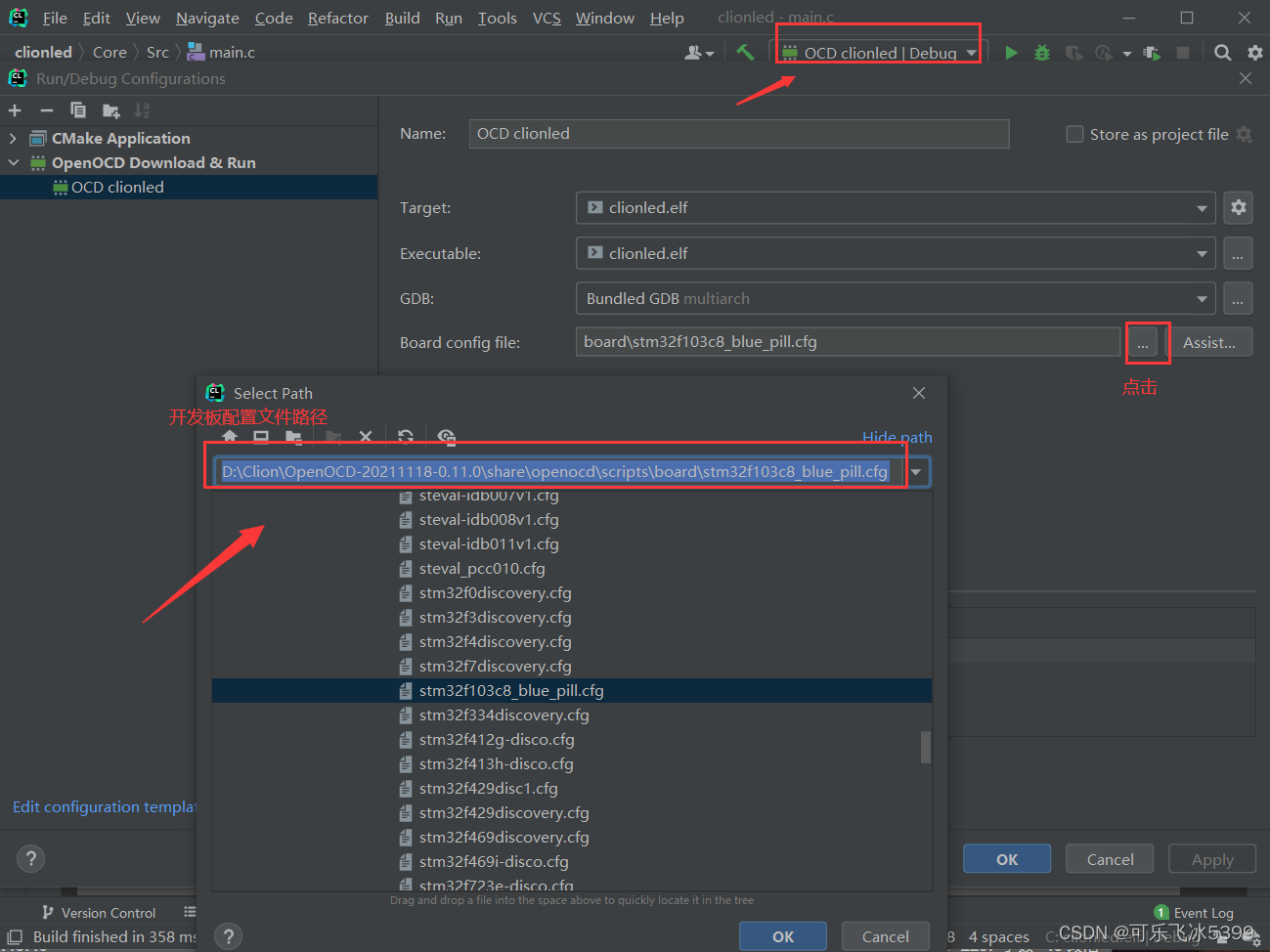The height and width of the screenshot is (952, 1270).
Task: Open dropdown arrow next to profiler icon
Action: point(1126,54)
